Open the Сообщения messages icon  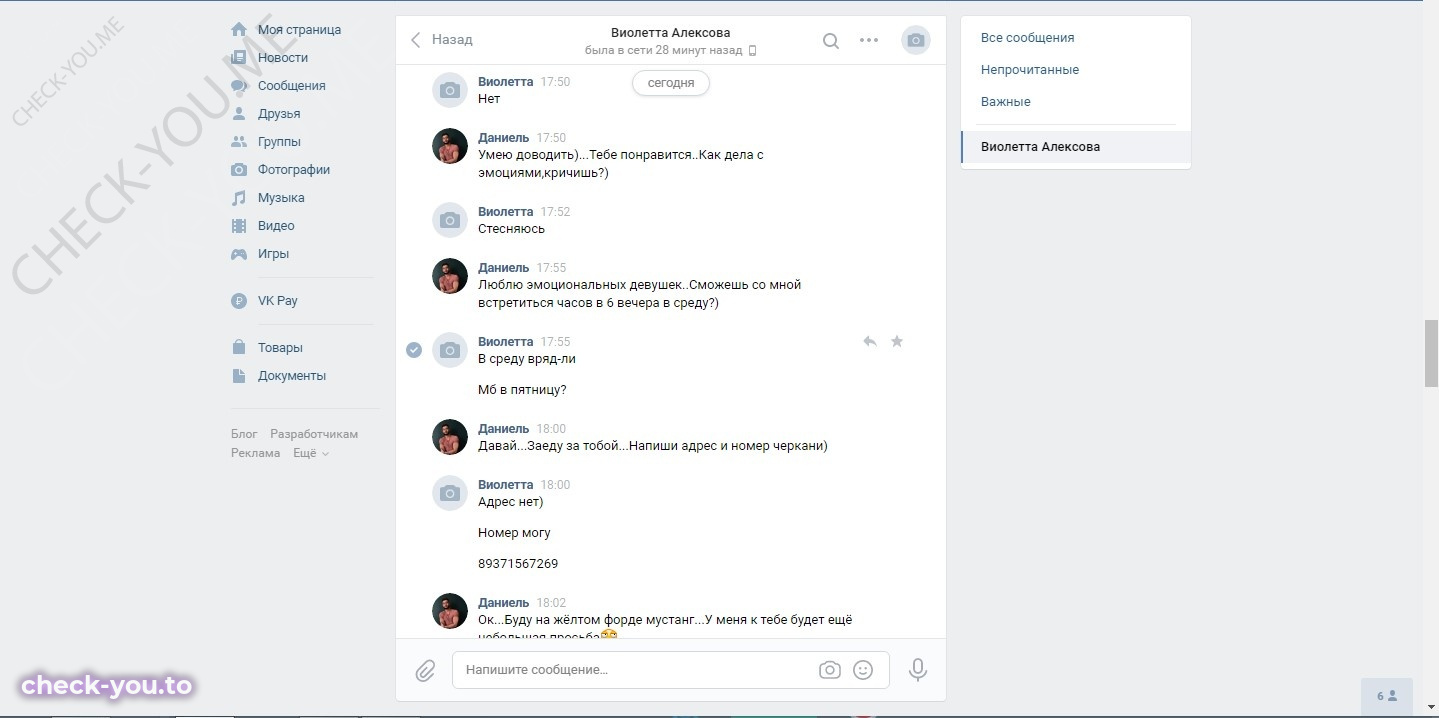(x=239, y=86)
